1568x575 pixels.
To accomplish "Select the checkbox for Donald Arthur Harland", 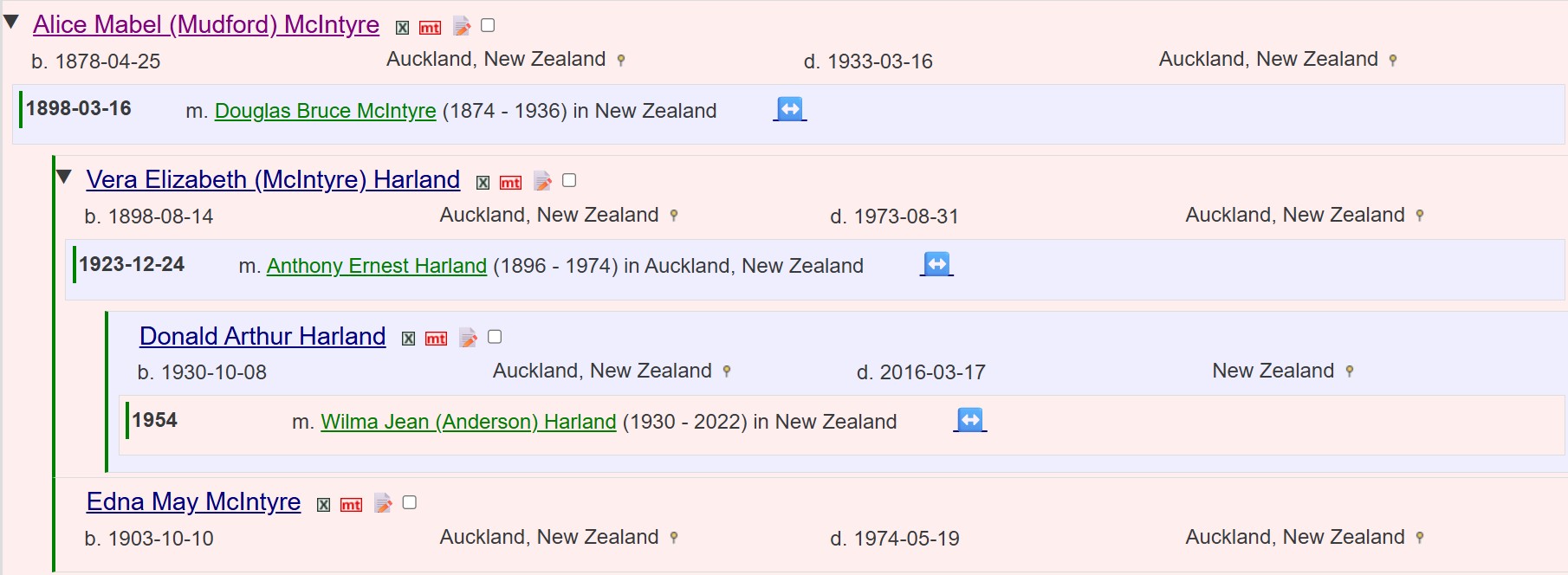I will tap(495, 337).
